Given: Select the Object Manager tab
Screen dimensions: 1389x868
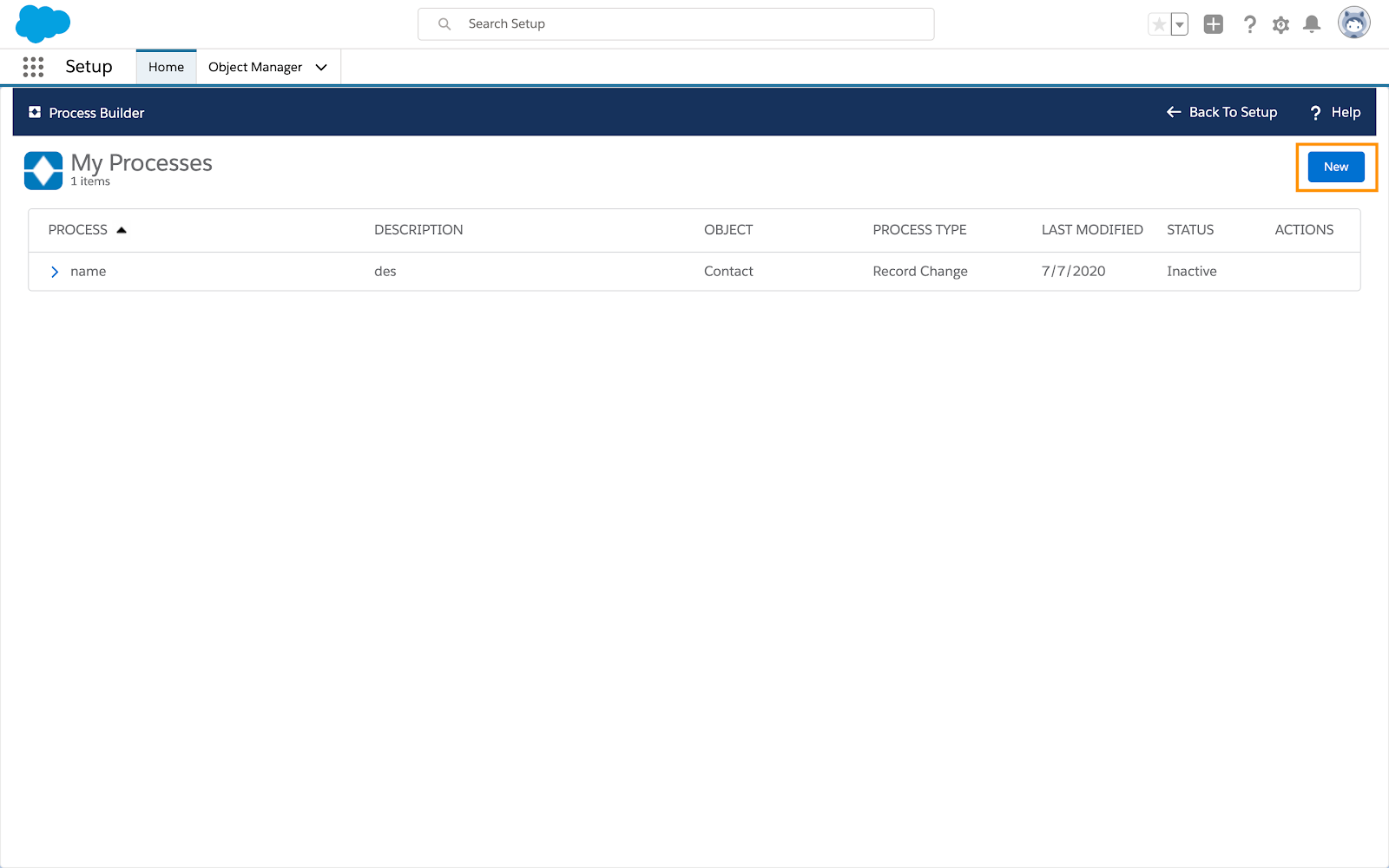Looking at the screenshot, I should coord(255,67).
